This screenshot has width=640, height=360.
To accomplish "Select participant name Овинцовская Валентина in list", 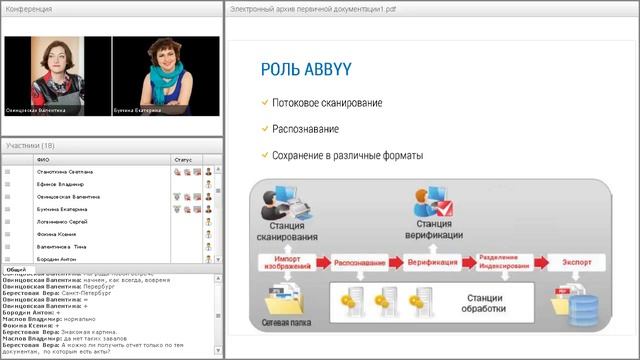I will (68, 197).
